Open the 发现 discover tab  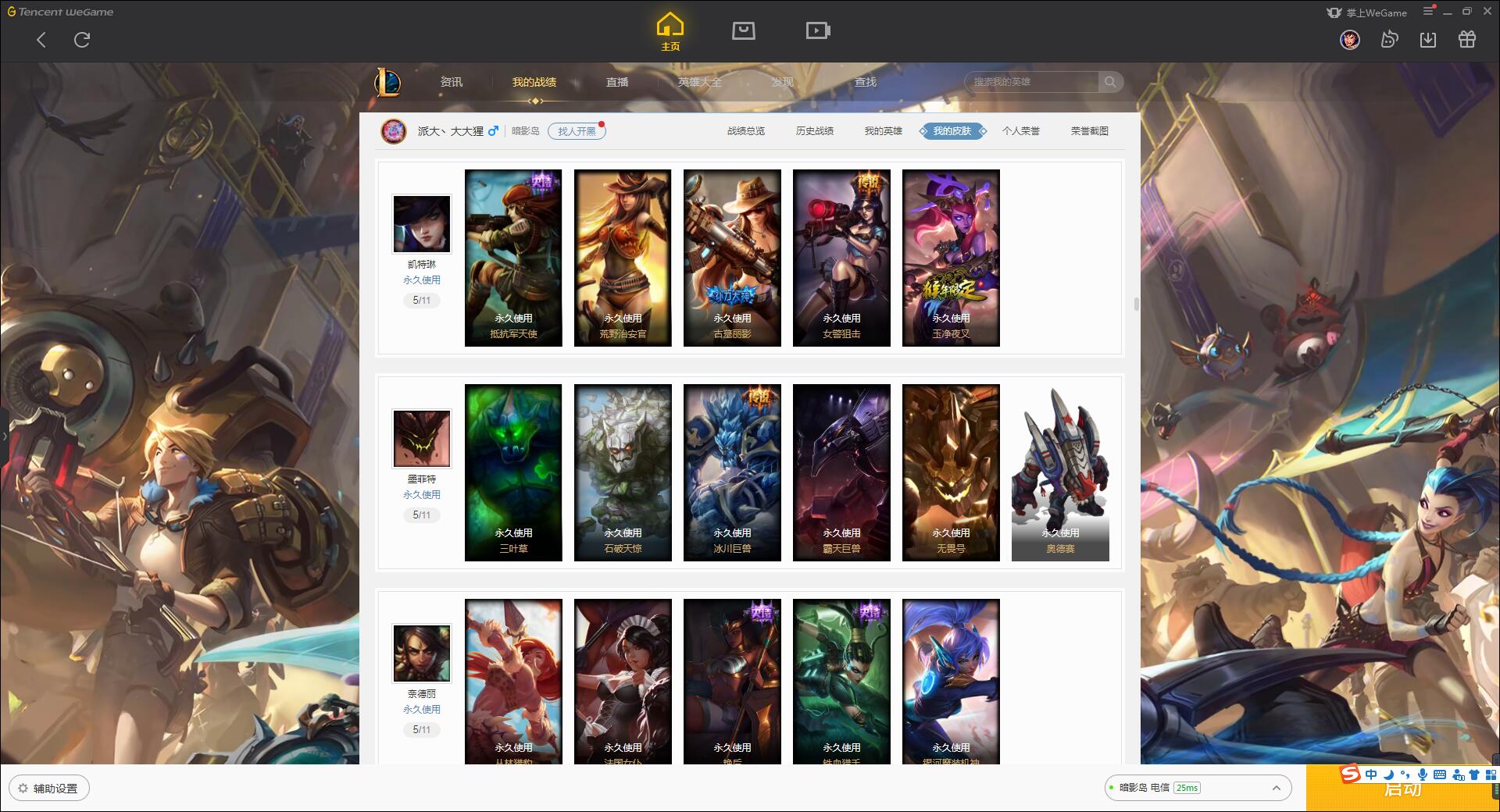click(783, 82)
